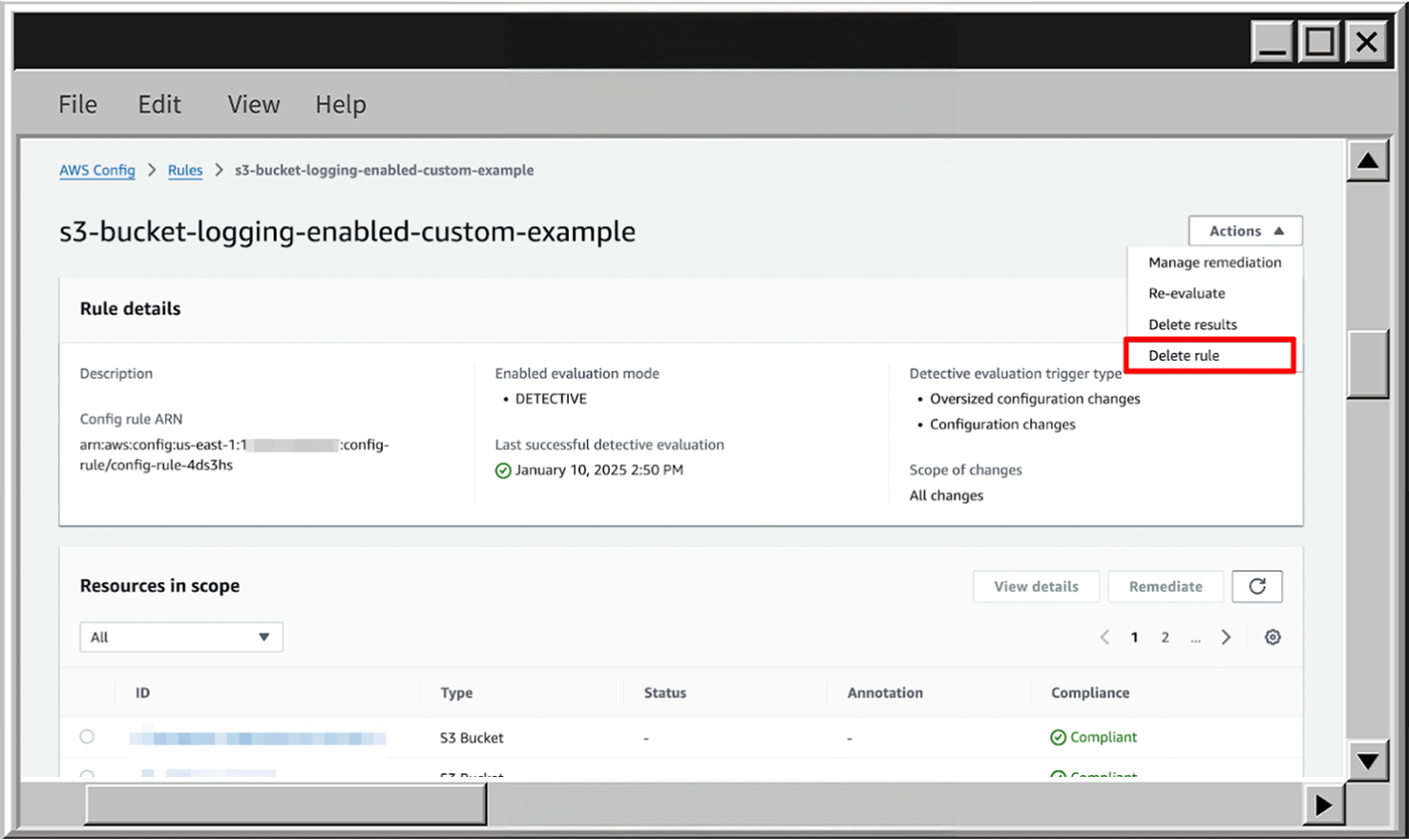Viewport: 1409px width, 840px height.
Task: Click the rule name page title
Action: pyautogui.click(x=347, y=231)
